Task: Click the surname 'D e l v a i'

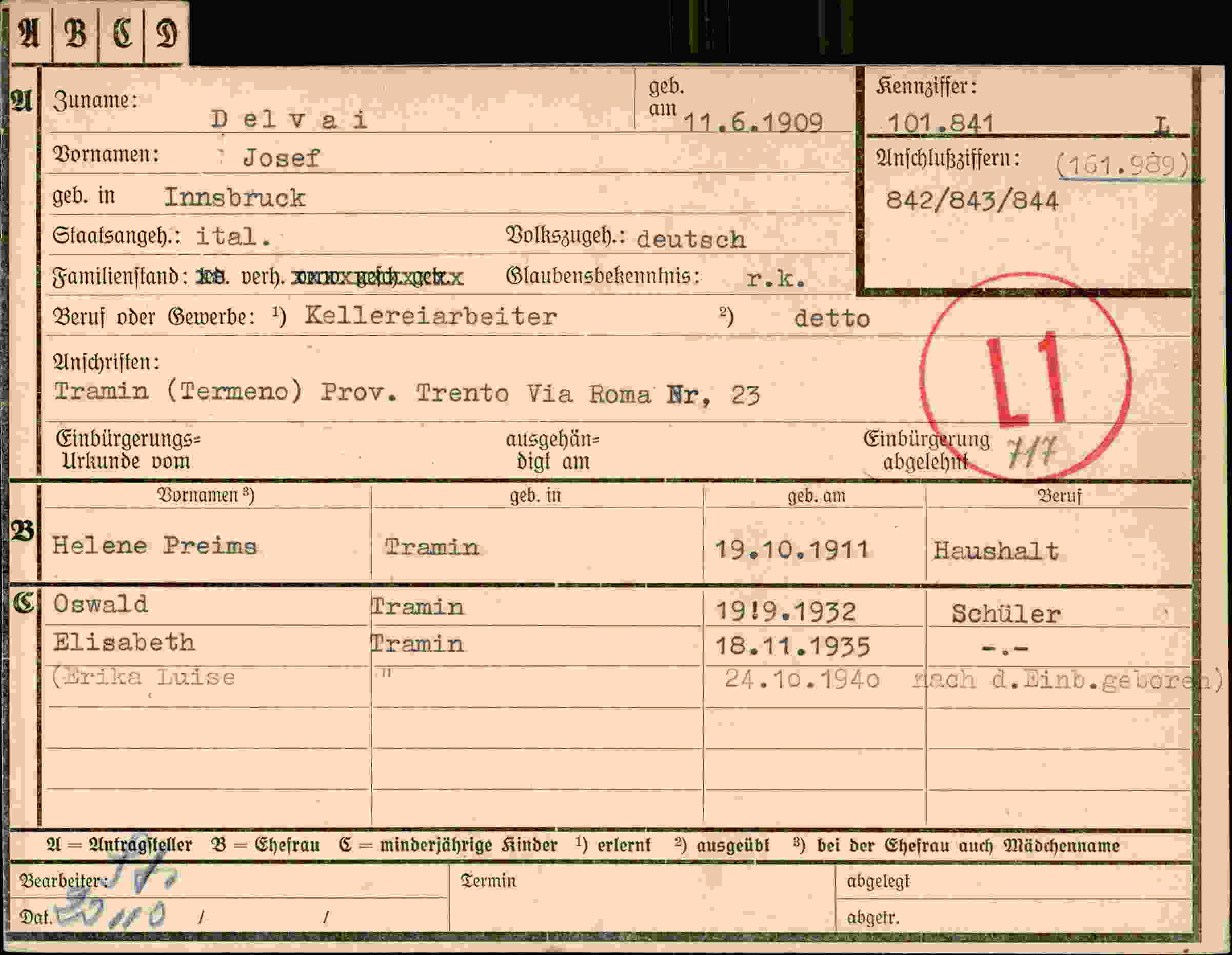Action: (x=289, y=120)
